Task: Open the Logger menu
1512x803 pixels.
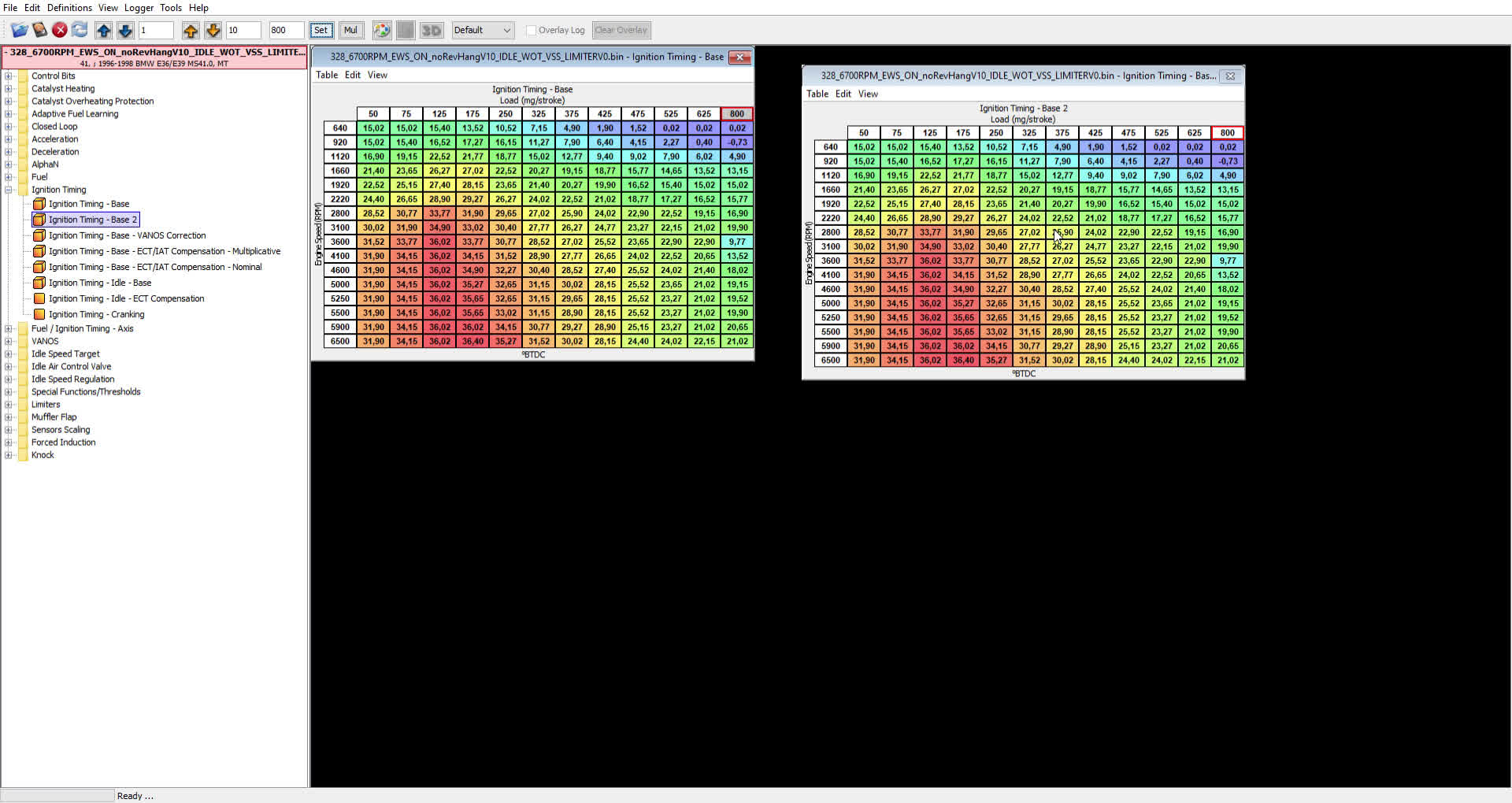Action: [139, 8]
